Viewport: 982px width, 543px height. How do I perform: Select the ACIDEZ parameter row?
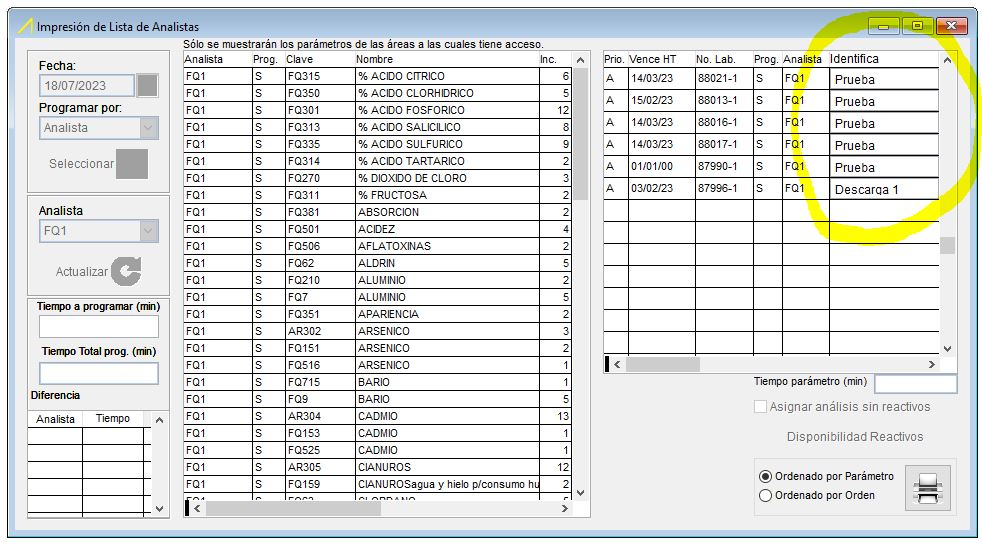pyautogui.click(x=378, y=229)
